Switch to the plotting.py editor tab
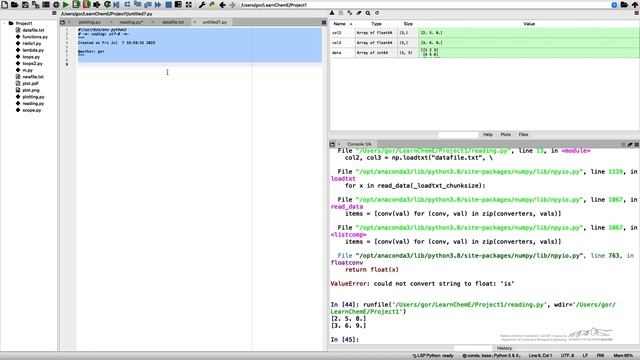 (x=89, y=22)
